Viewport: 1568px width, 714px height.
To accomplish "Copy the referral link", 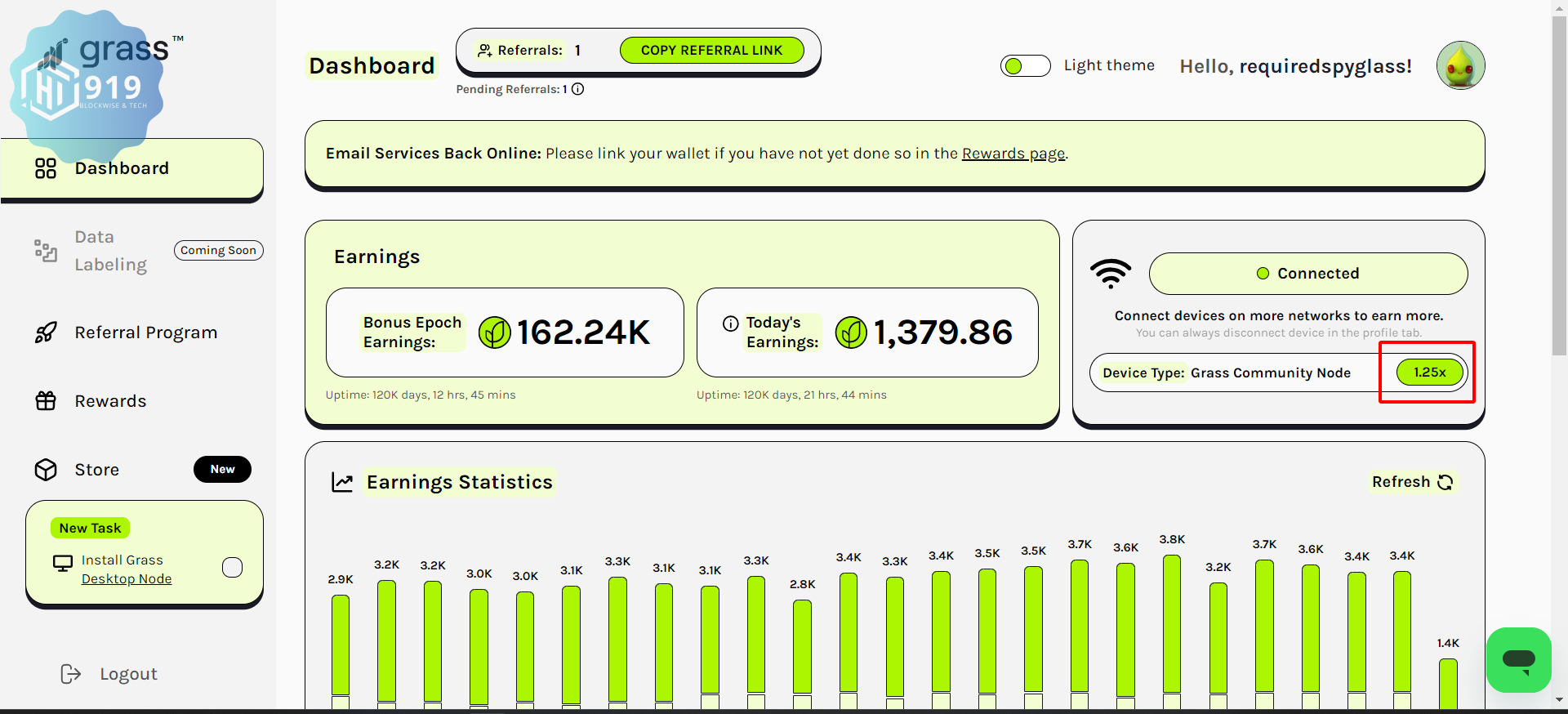I will coord(712,51).
